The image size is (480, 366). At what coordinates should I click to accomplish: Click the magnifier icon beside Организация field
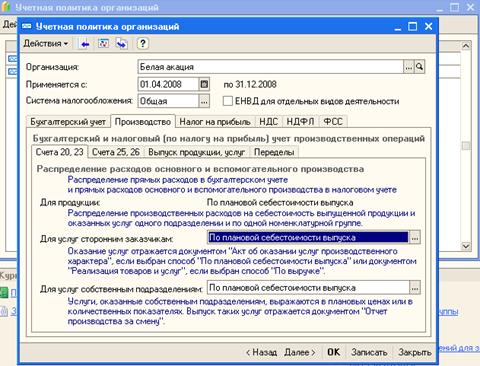click(x=419, y=67)
